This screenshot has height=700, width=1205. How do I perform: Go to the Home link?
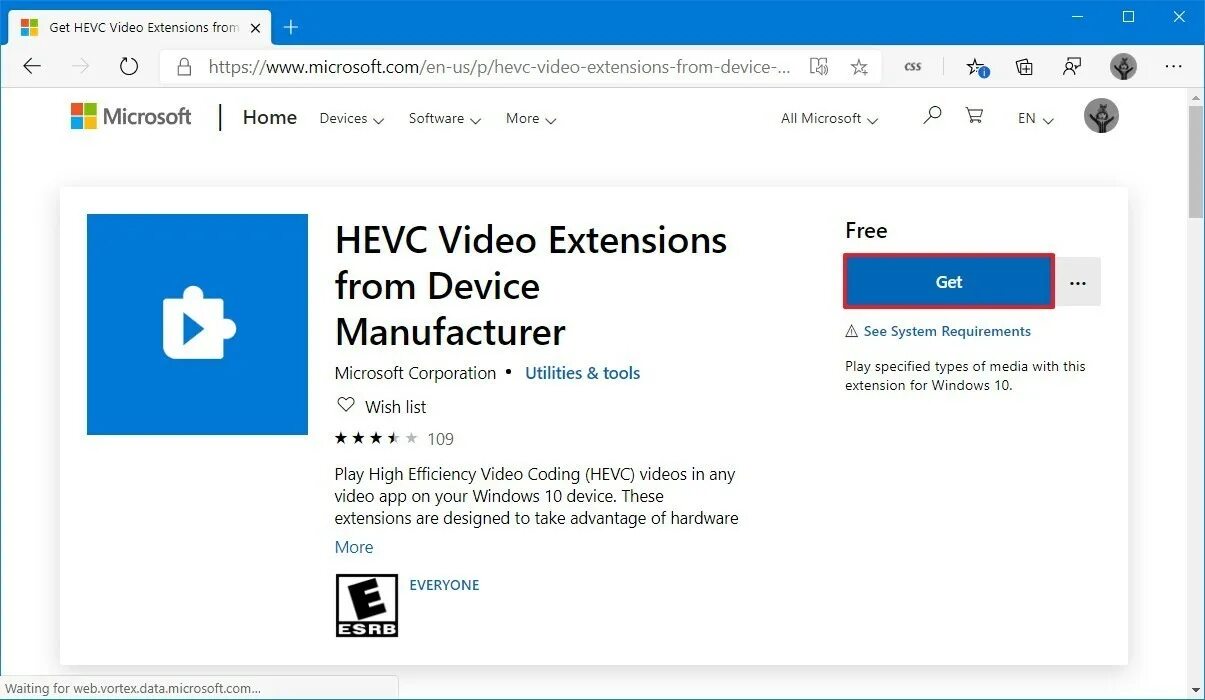(x=270, y=117)
